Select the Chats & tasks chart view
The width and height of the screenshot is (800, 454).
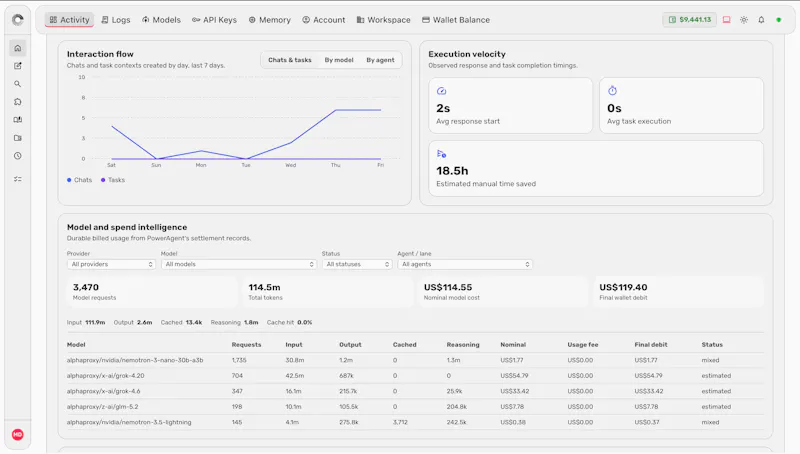coord(290,60)
